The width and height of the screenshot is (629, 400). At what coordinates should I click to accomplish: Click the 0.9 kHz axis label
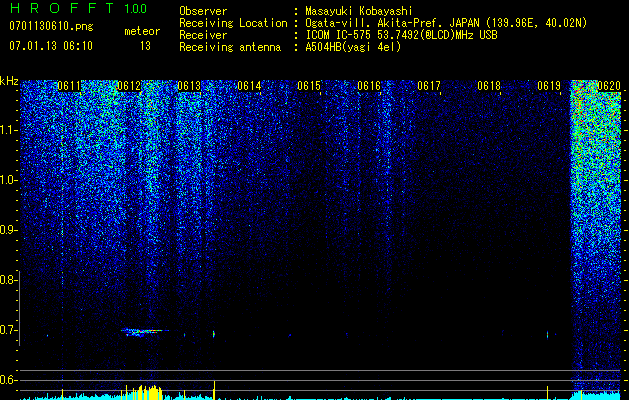pyautogui.click(x=8, y=230)
